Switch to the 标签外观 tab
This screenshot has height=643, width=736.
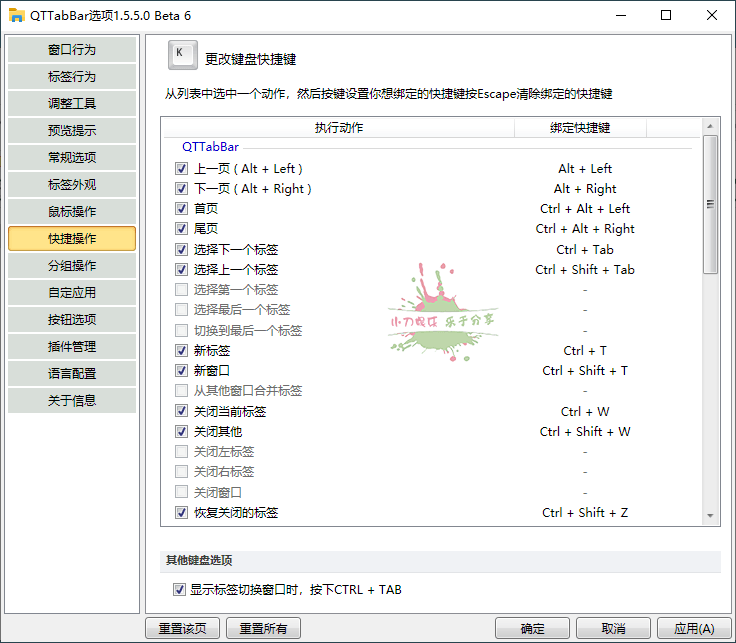coord(72,185)
